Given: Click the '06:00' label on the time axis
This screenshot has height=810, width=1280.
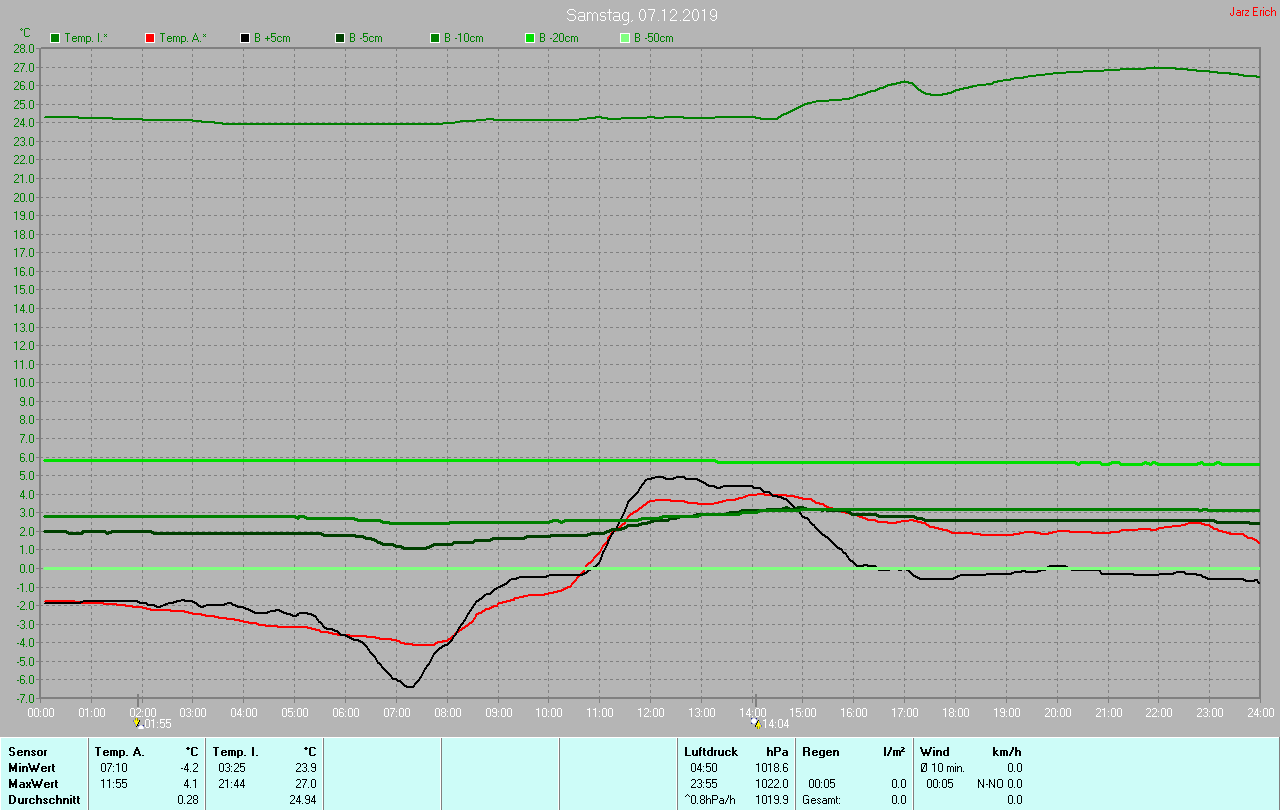Looking at the screenshot, I should (x=345, y=712).
